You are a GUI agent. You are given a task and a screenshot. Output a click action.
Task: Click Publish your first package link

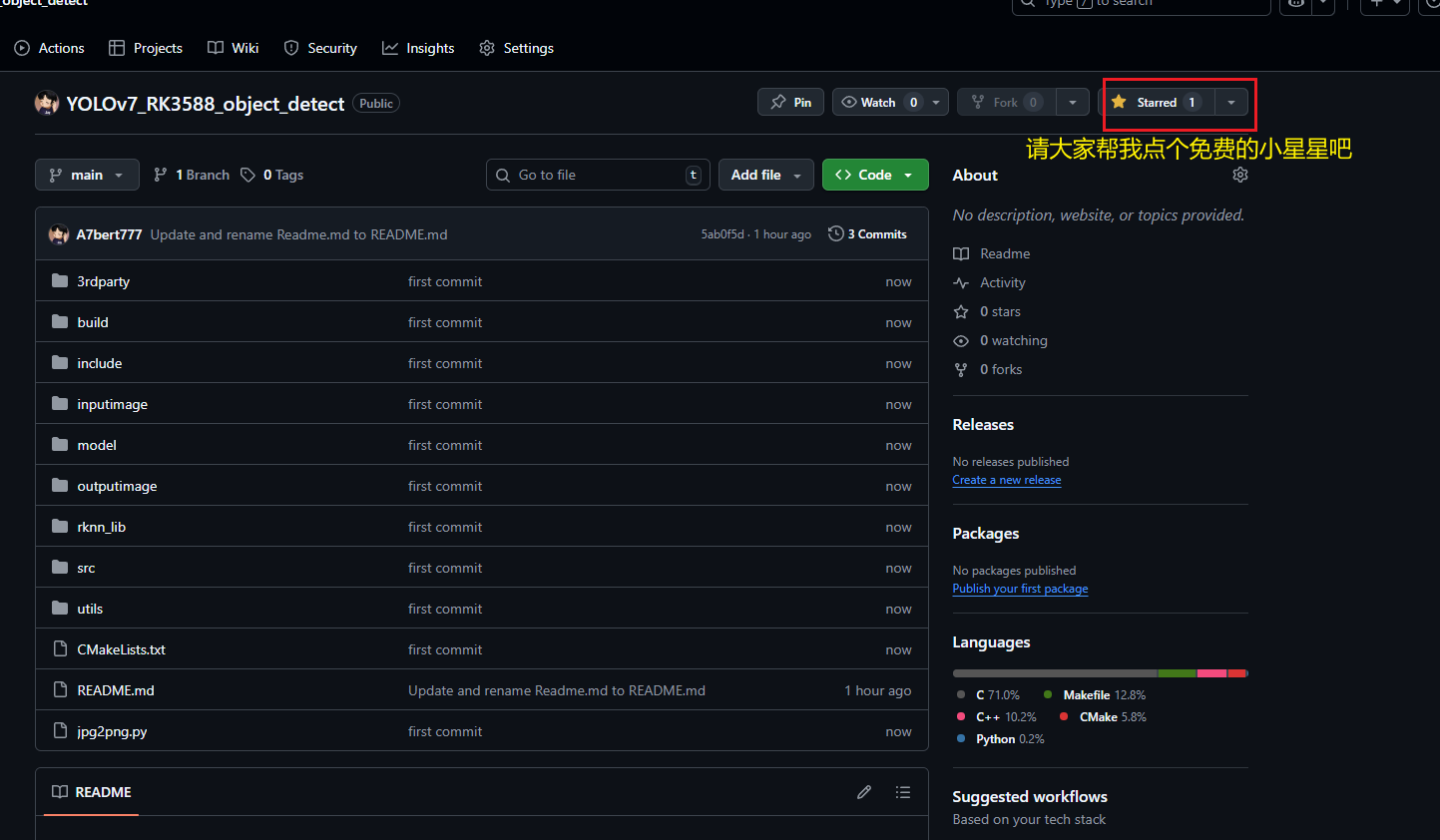point(1020,589)
